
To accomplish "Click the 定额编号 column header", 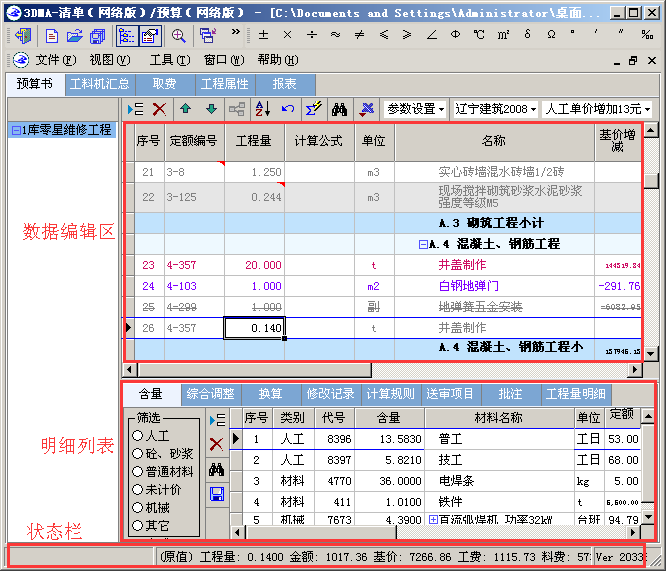I will click(194, 142).
